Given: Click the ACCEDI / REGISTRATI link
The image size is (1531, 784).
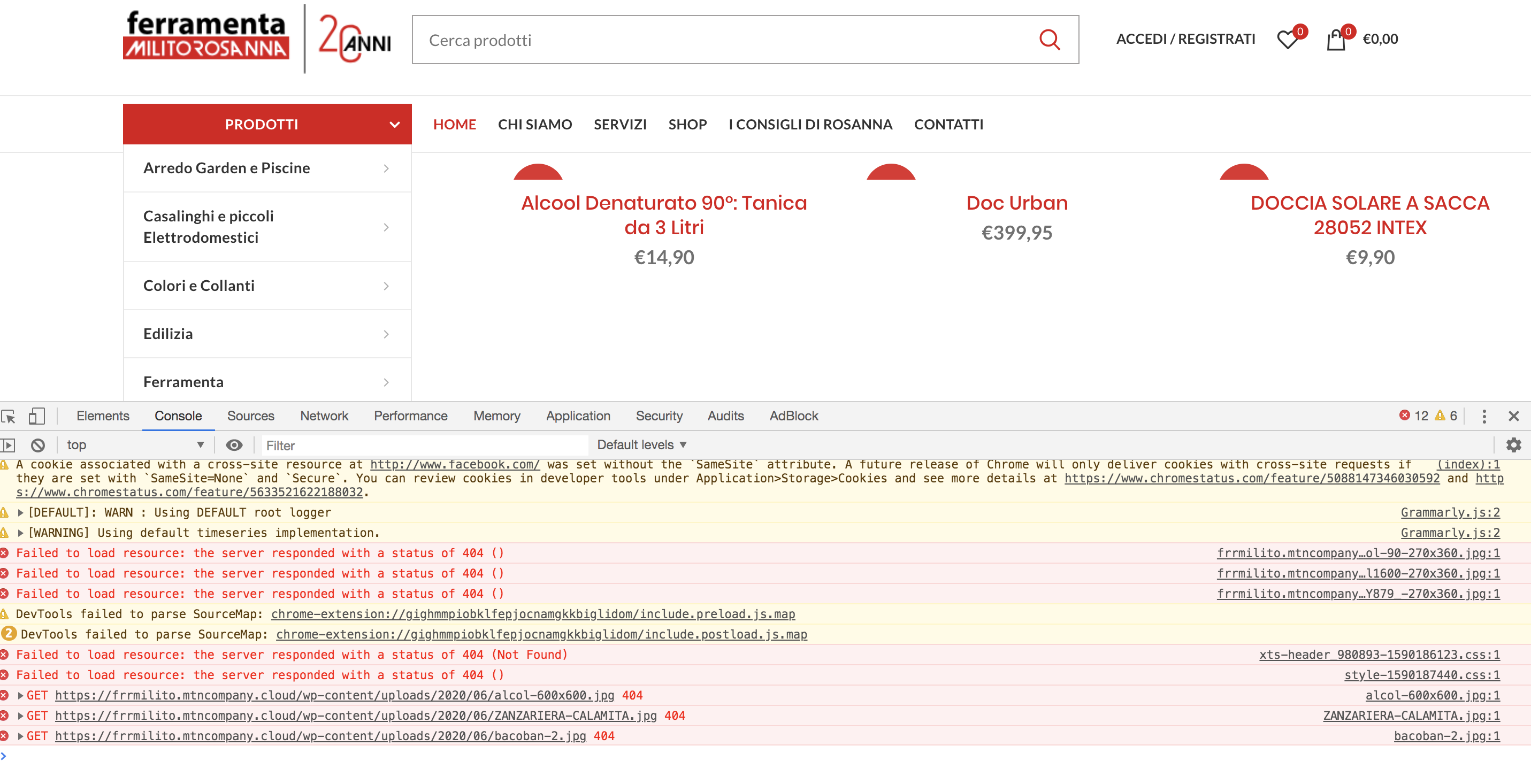Looking at the screenshot, I should coord(1185,39).
